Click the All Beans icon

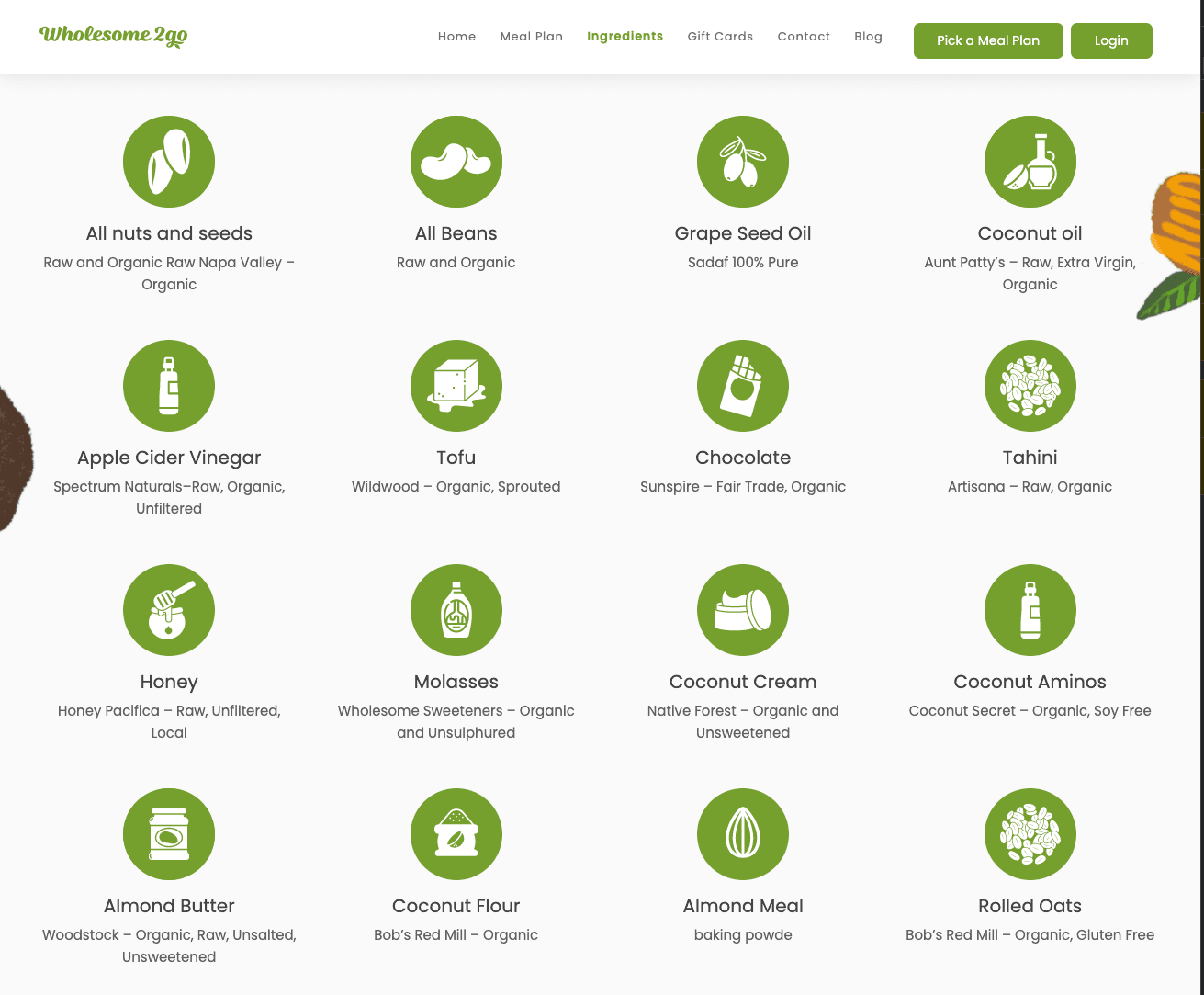click(x=456, y=162)
